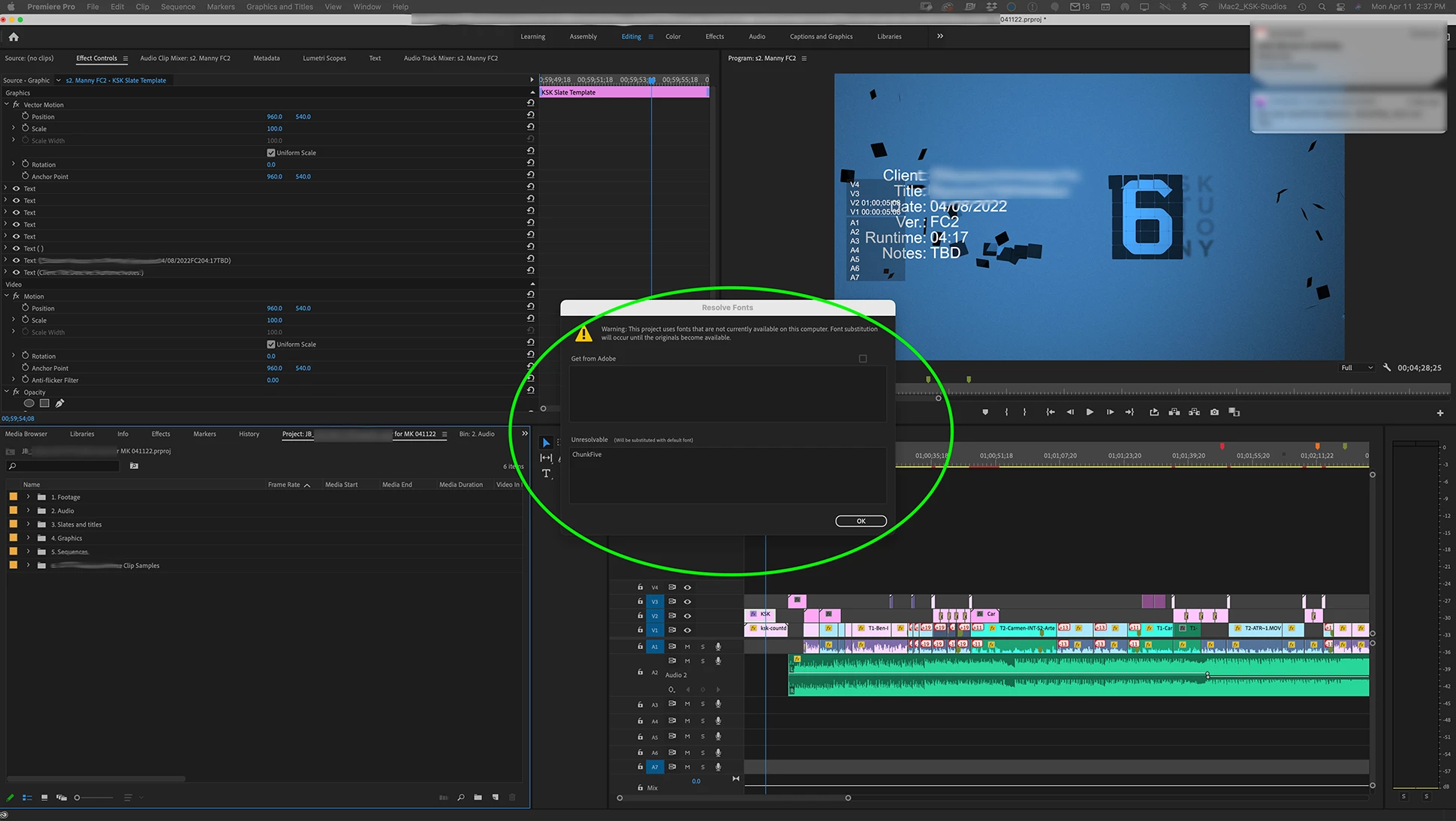1456x821 pixels.
Task: Switch to the Color workspace tab
Action: [x=673, y=36]
